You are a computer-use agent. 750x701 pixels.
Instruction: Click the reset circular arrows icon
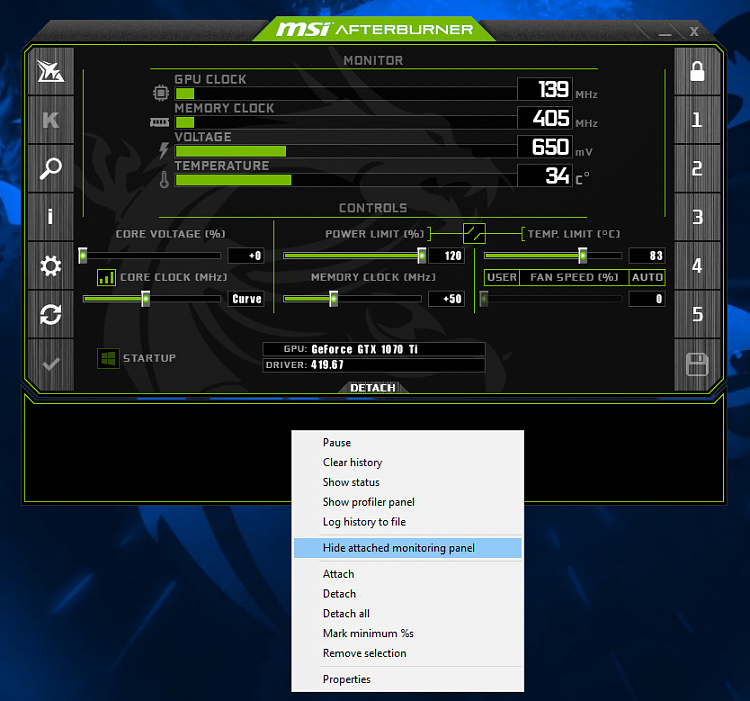coord(51,314)
